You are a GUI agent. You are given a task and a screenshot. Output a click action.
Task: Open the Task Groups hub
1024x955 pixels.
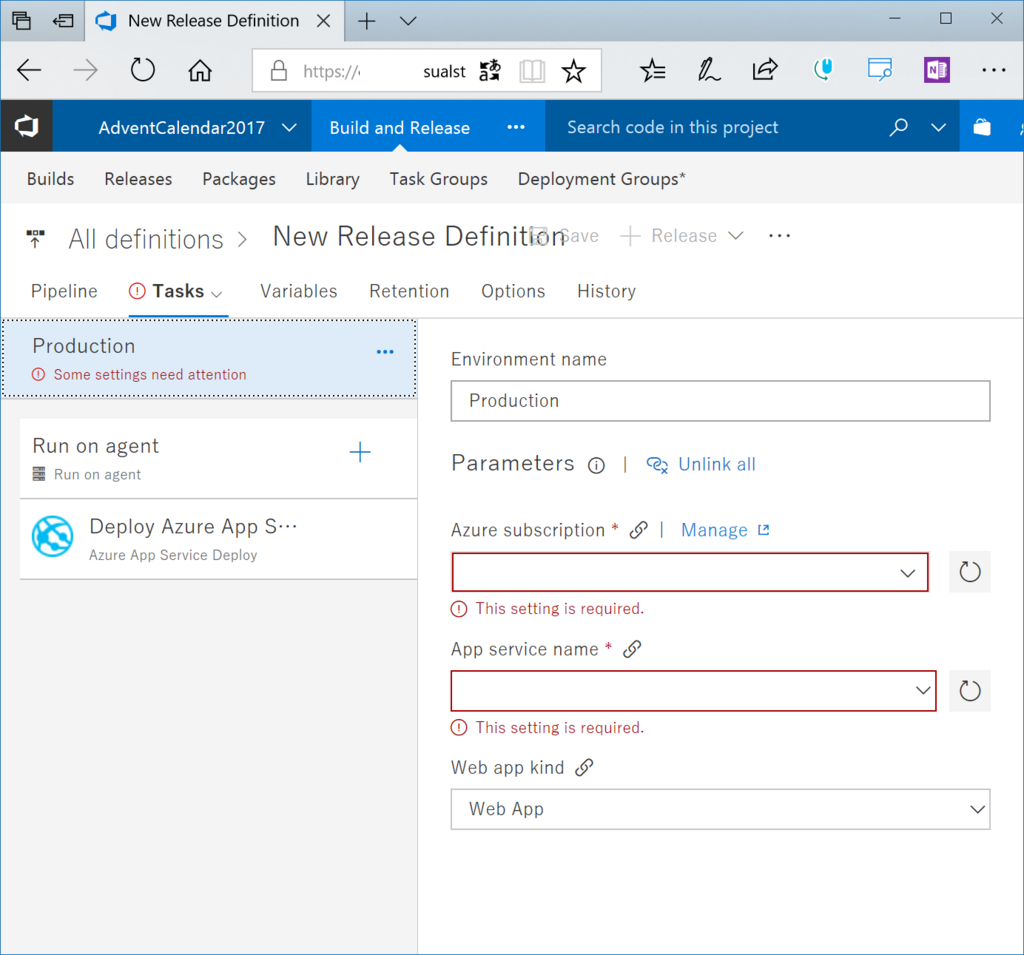click(x=438, y=180)
